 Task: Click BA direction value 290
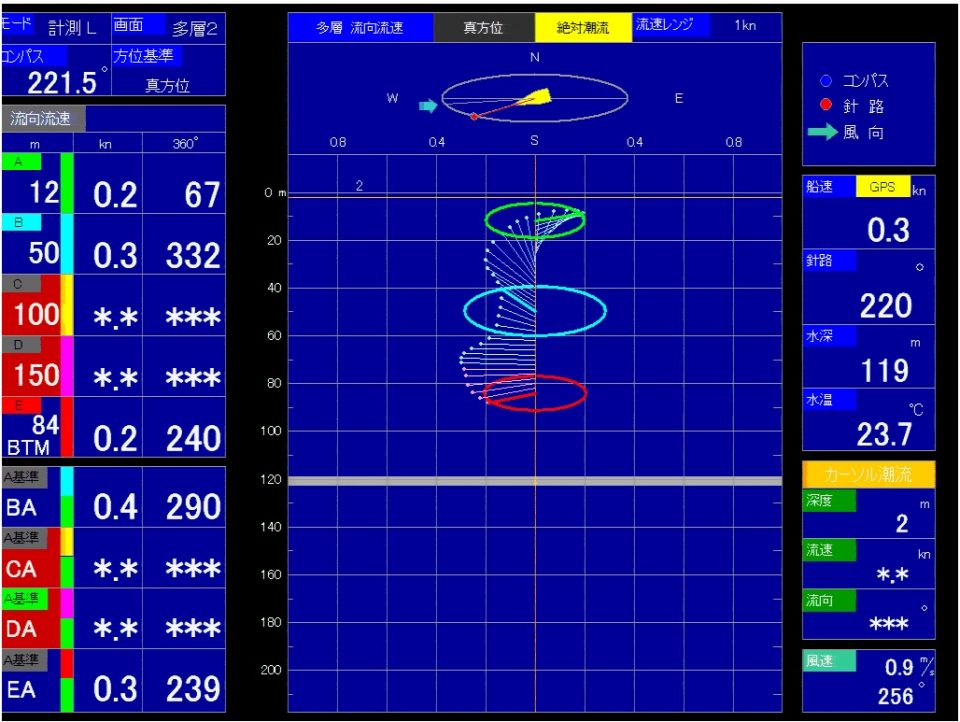pos(192,507)
